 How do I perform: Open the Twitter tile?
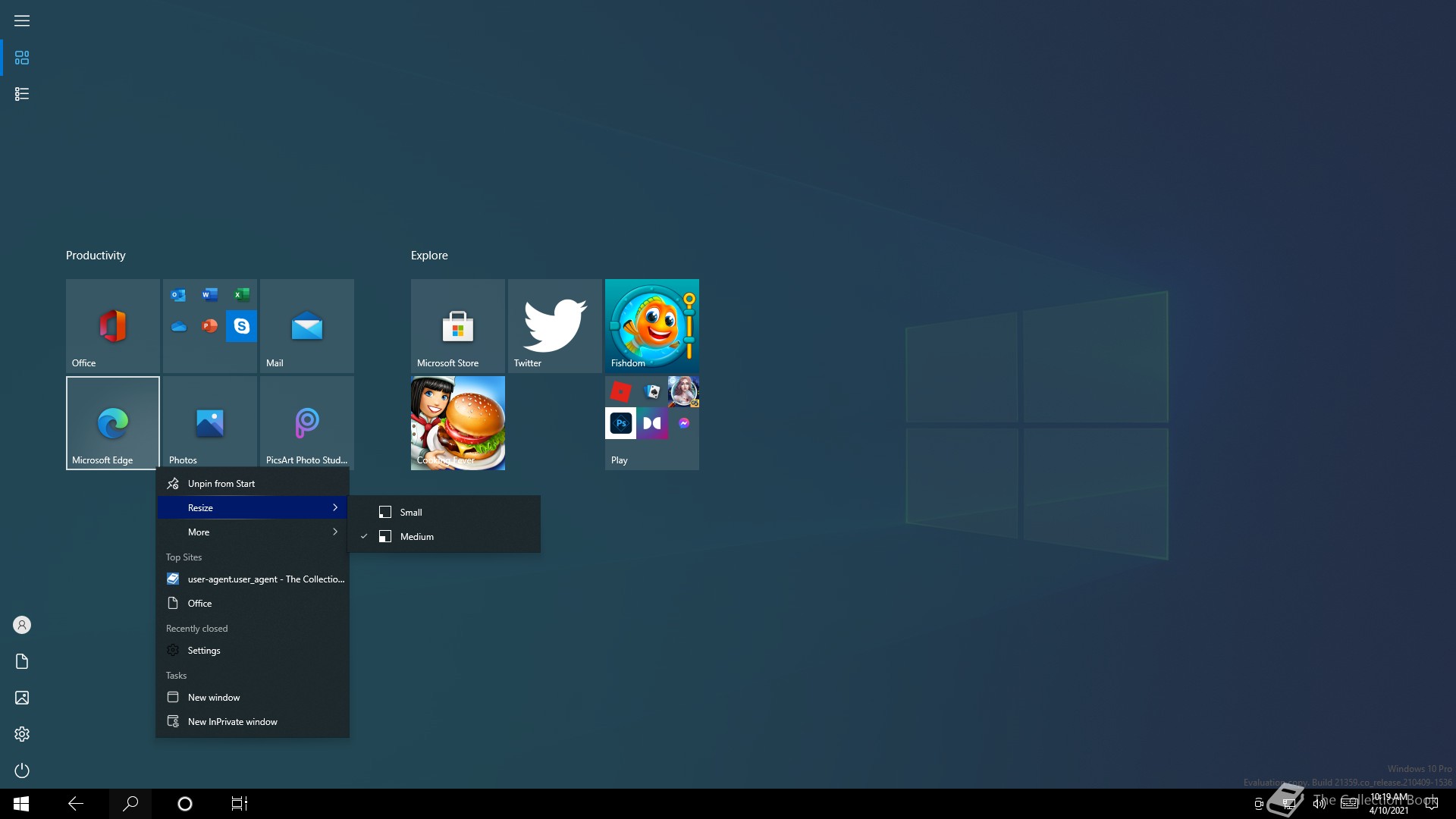point(555,326)
